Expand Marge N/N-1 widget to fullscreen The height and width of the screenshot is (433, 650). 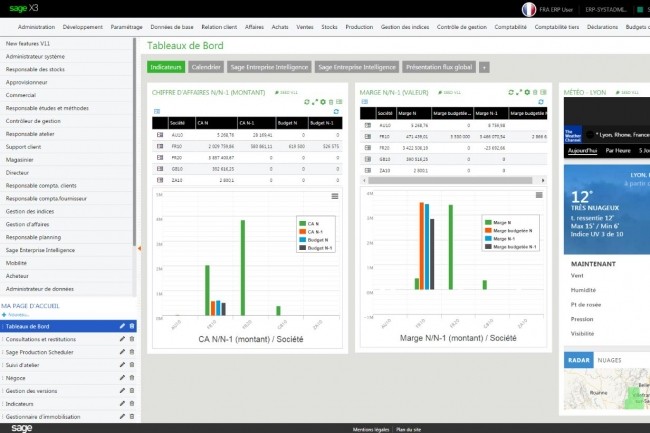519,92
